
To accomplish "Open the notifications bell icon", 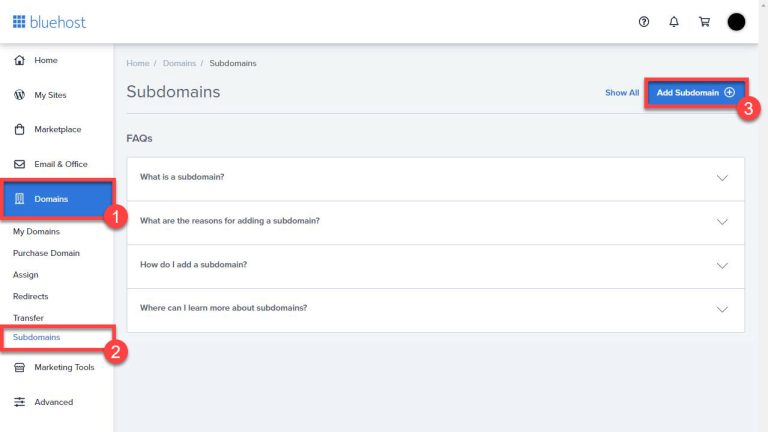I will point(674,22).
